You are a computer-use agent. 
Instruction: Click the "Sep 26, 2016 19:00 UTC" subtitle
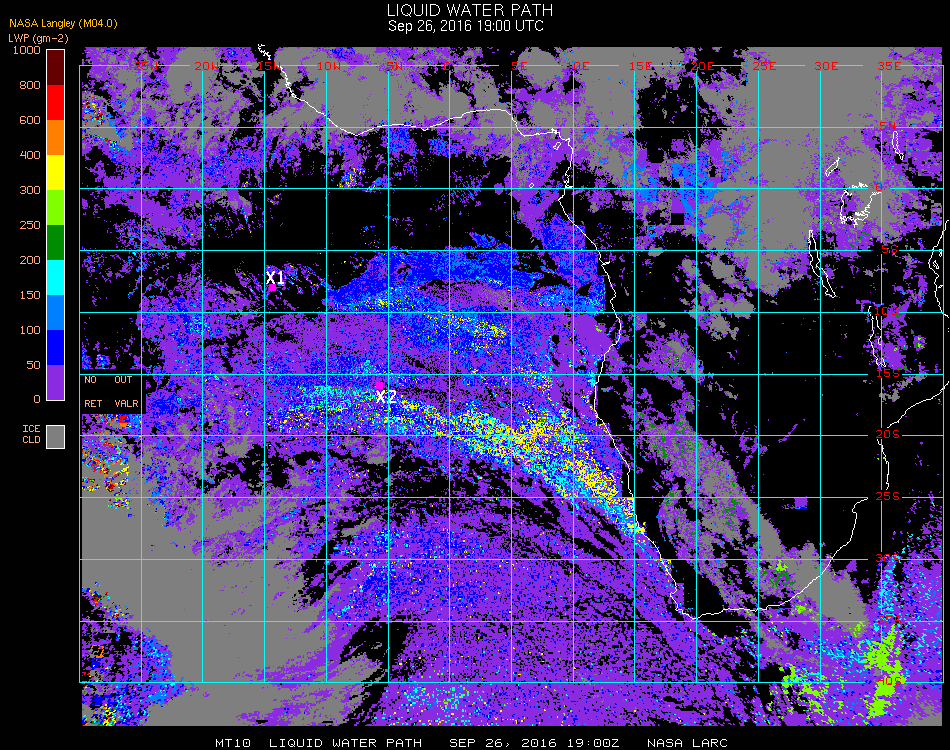tap(466, 26)
